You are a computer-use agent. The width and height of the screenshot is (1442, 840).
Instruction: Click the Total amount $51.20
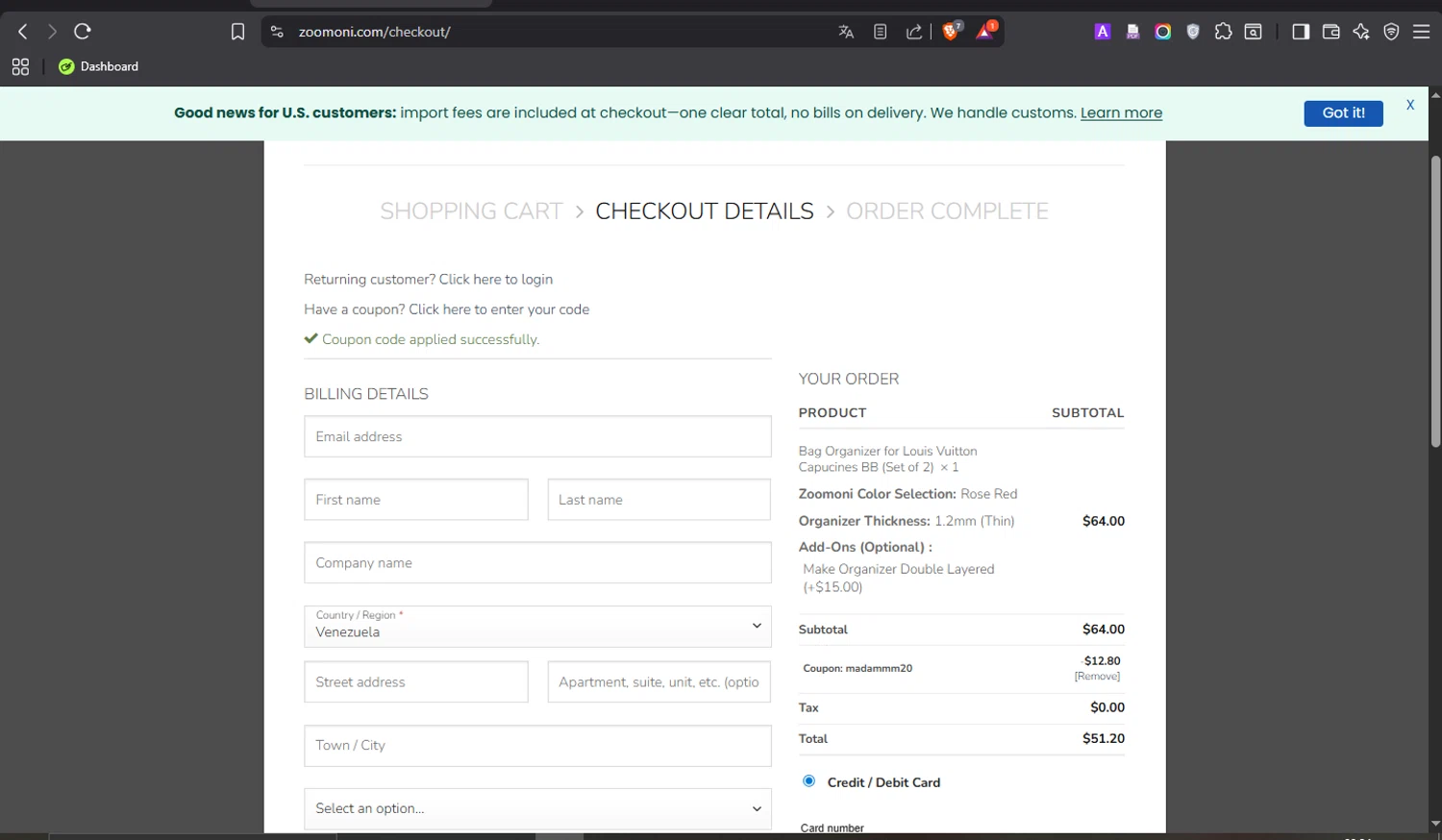pyautogui.click(x=1104, y=739)
